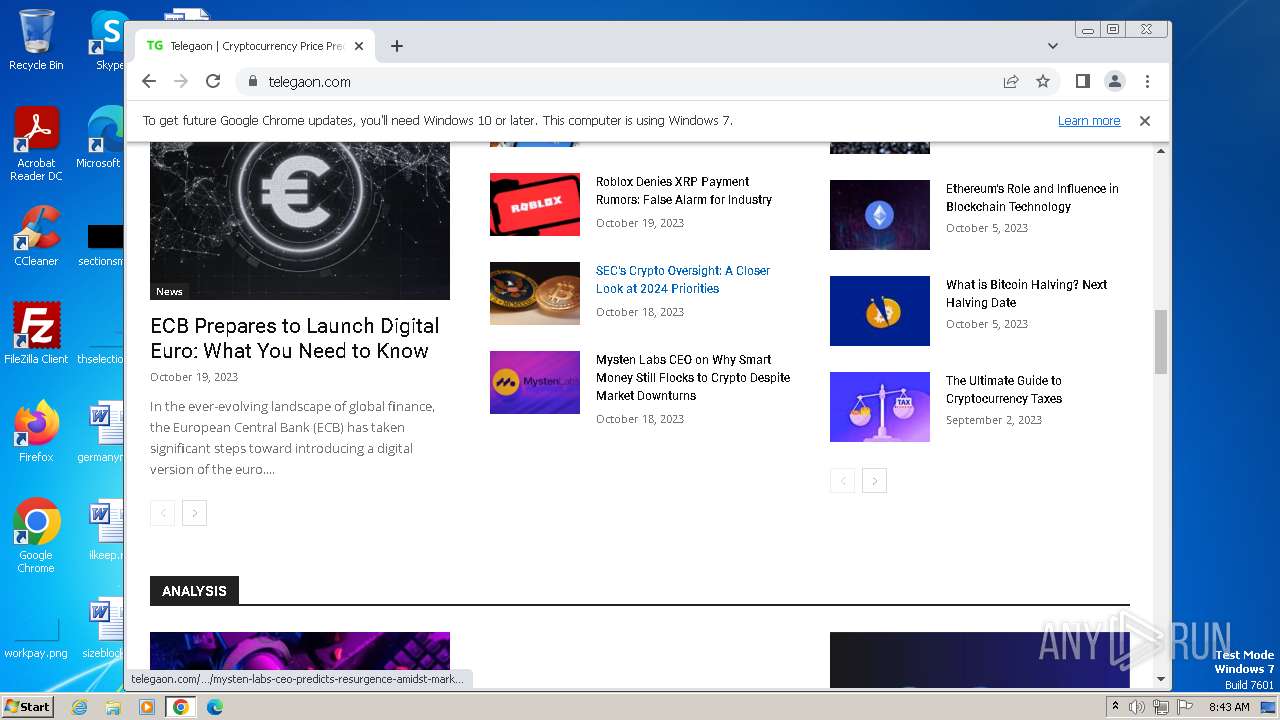1280x720 pixels.
Task: Open the tab search dropdown arrow
Action: (x=1053, y=46)
